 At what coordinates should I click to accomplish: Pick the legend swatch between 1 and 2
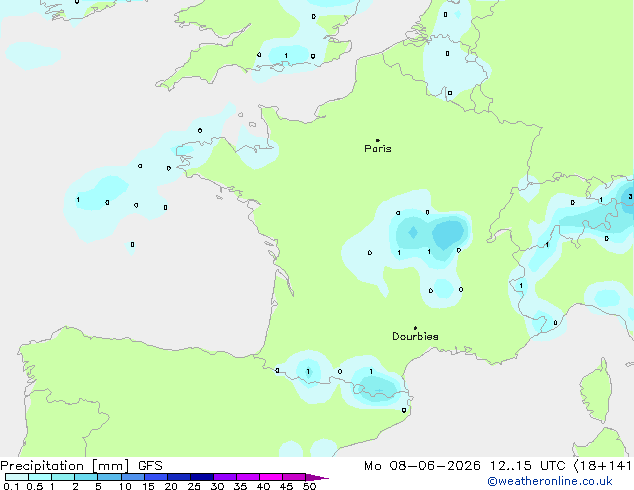coord(63,477)
